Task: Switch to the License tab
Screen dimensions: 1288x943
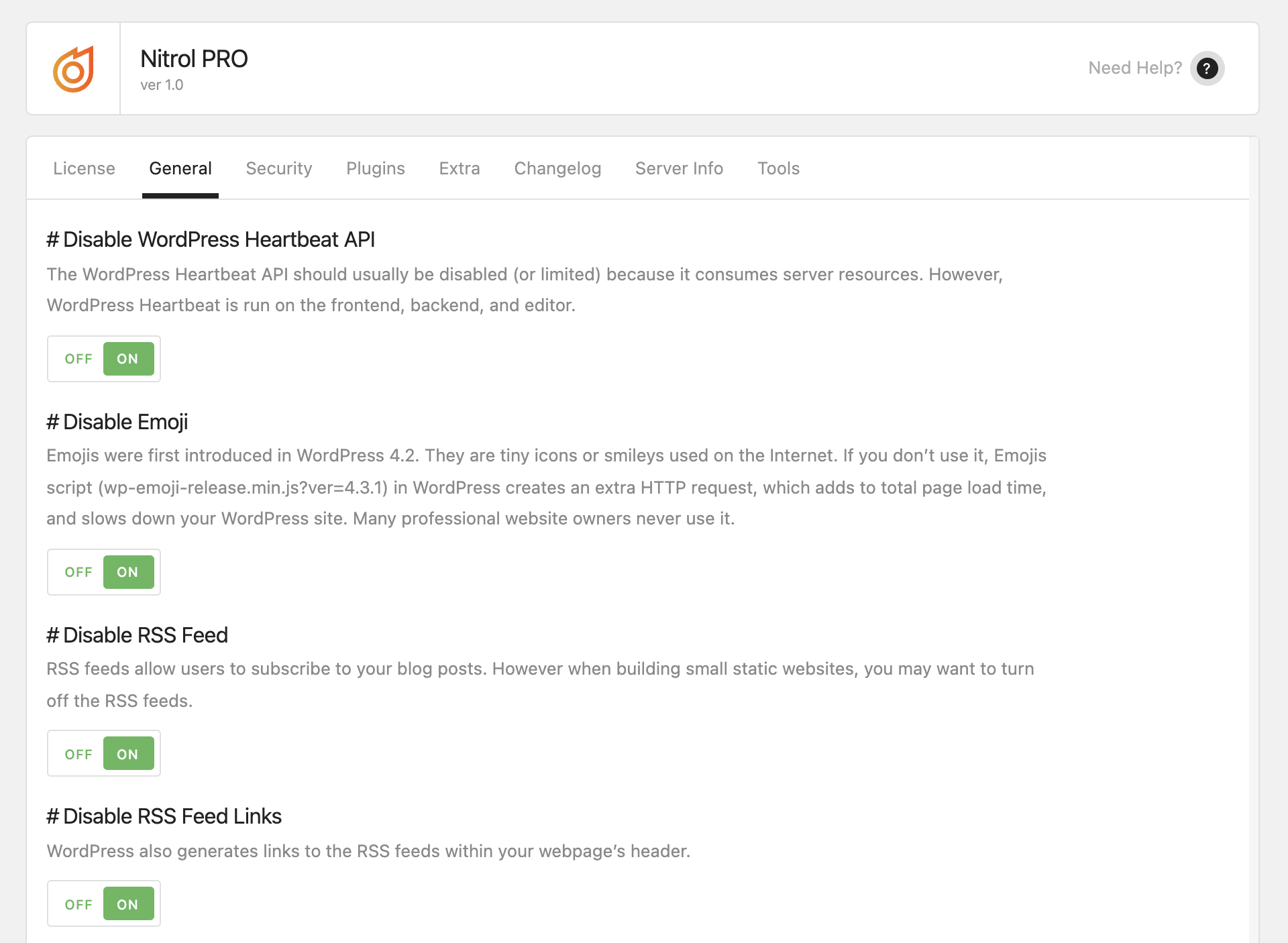Action: pos(84,168)
